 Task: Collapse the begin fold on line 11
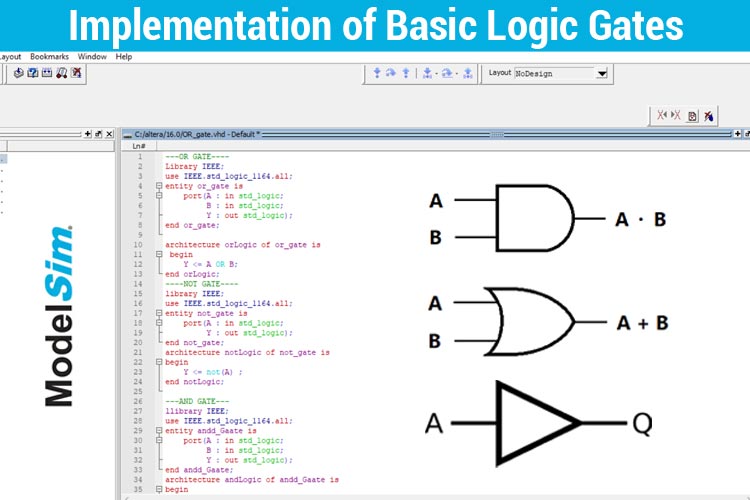pyautogui.click(x=159, y=255)
